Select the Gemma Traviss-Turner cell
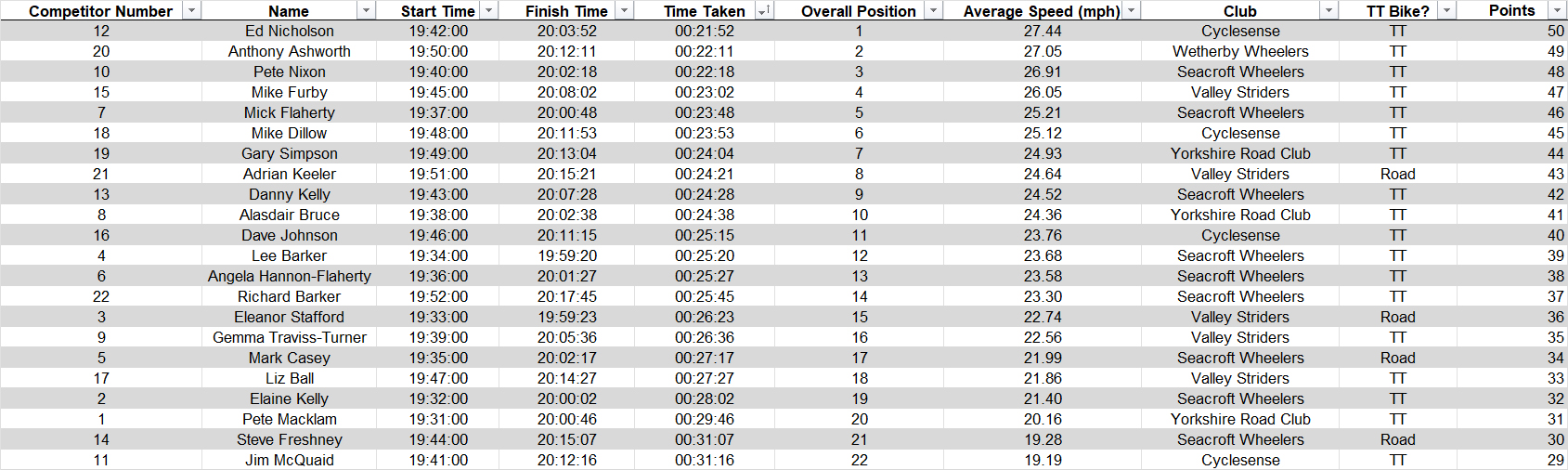Screen dimensions: 1568x470 click(x=289, y=338)
